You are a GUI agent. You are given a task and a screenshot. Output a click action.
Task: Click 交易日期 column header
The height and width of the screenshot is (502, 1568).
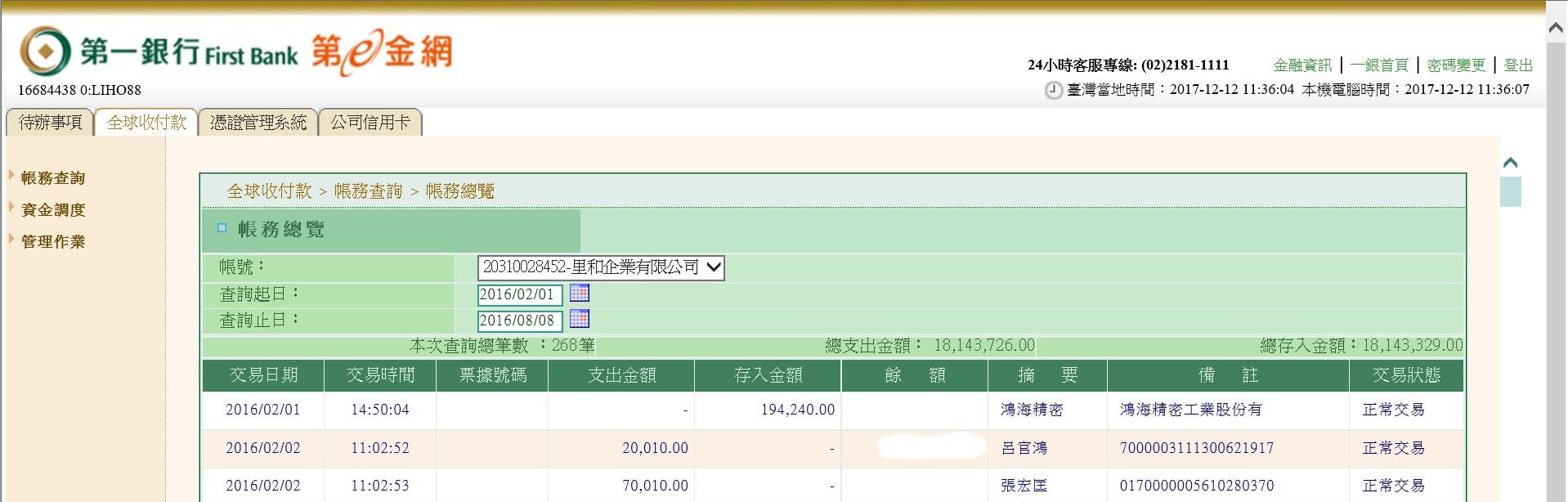[263, 375]
